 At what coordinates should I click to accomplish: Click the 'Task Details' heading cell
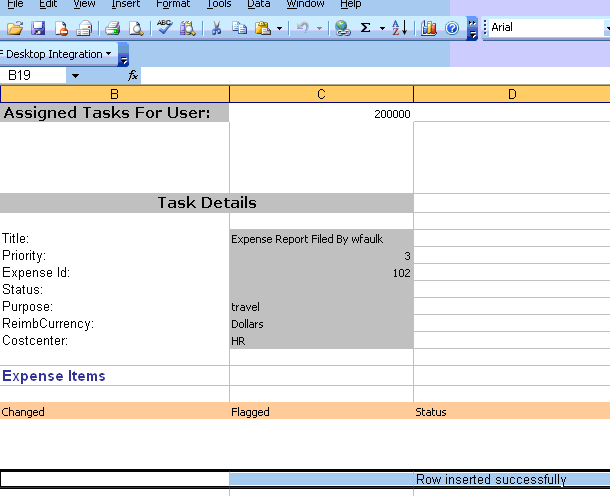[x=207, y=203]
